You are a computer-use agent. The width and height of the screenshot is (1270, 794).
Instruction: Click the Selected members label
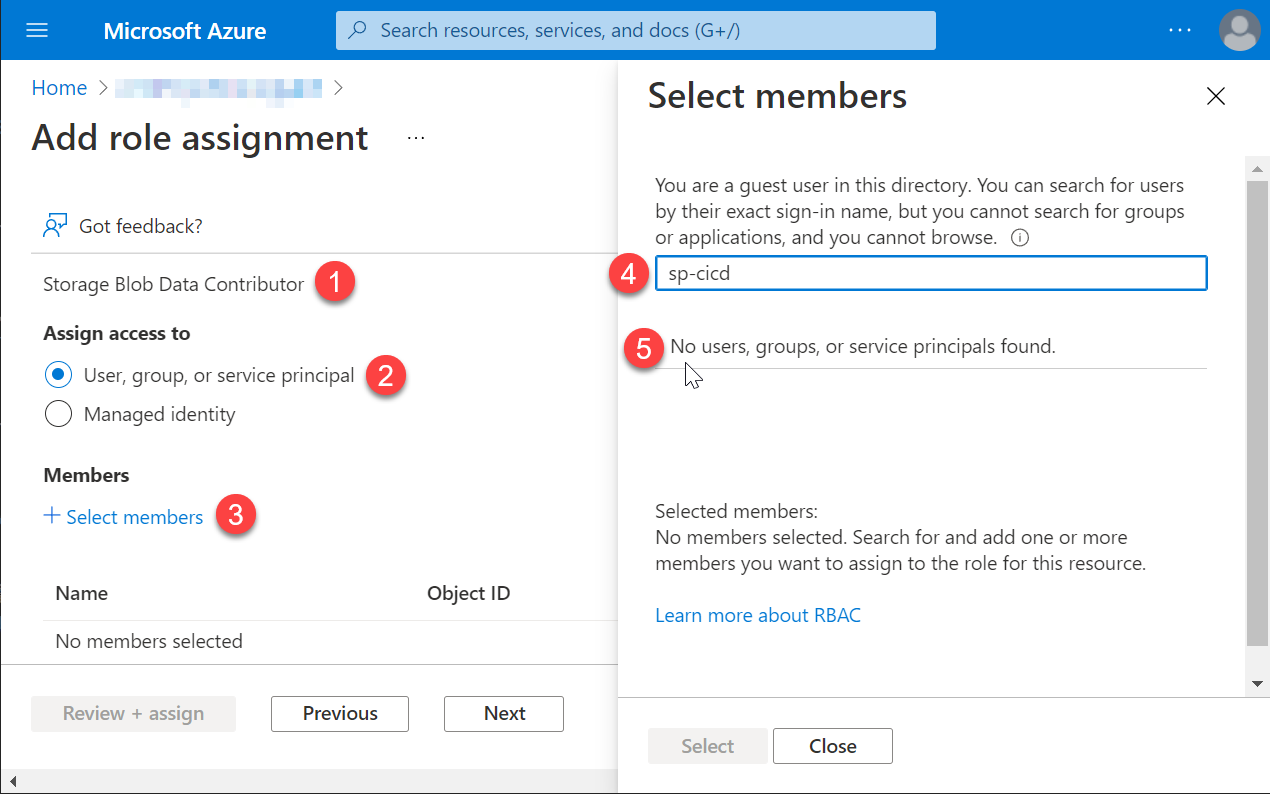tap(736, 511)
